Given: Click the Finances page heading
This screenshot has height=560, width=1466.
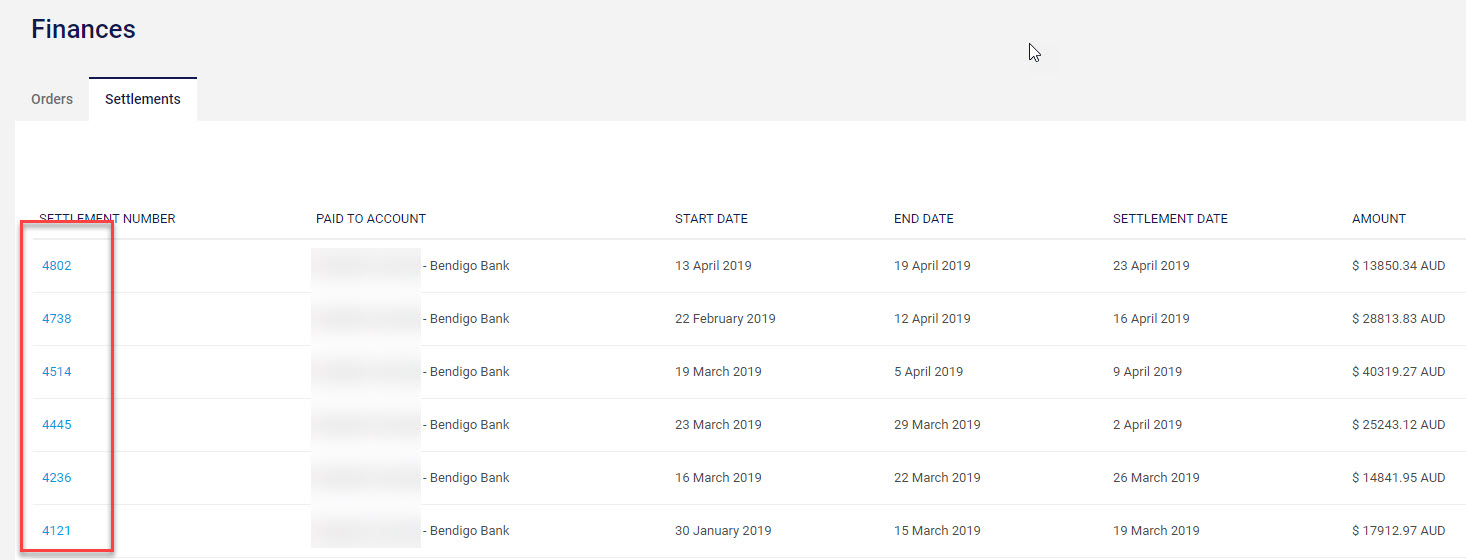Looking at the screenshot, I should [83, 30].
